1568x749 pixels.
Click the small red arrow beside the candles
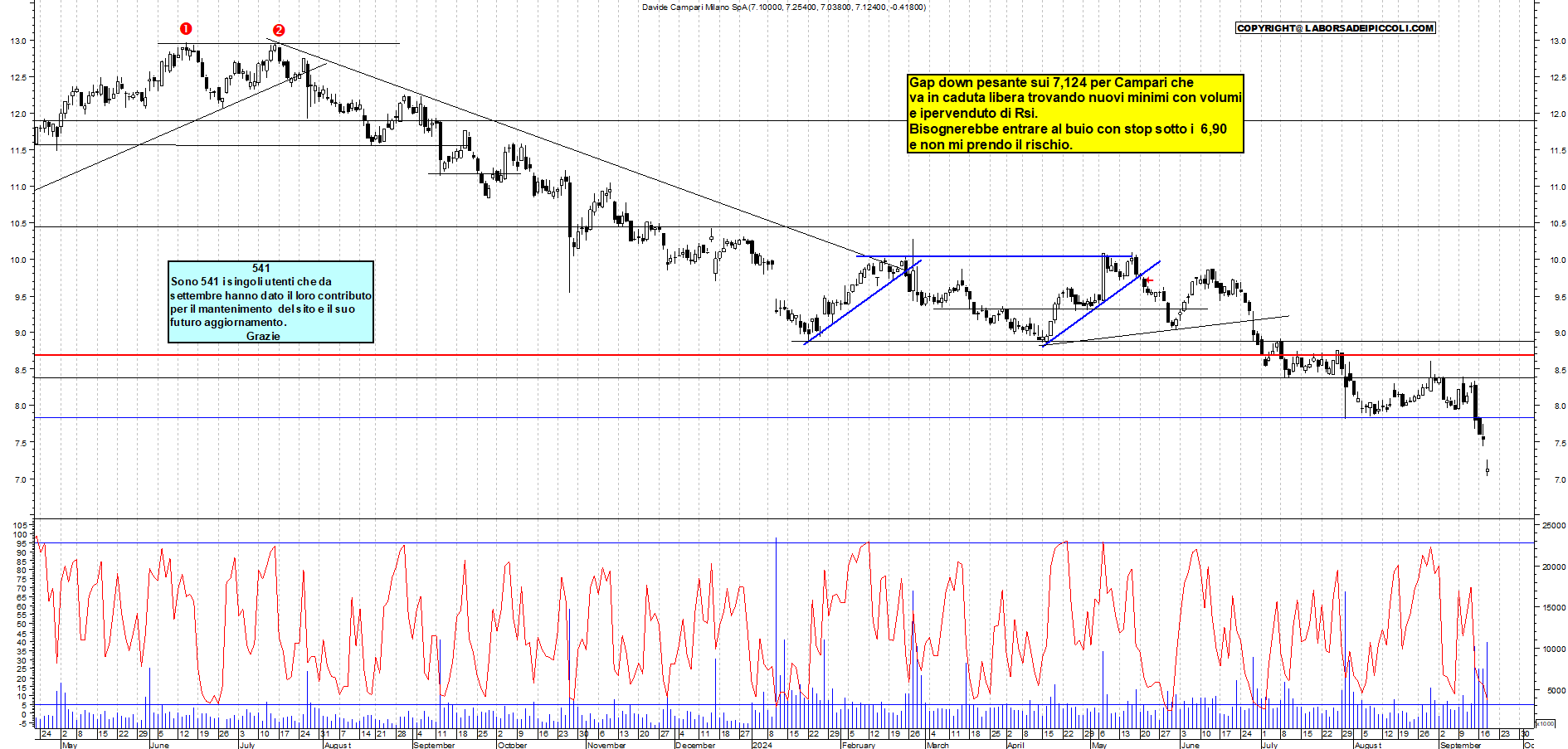[1148, 280]
